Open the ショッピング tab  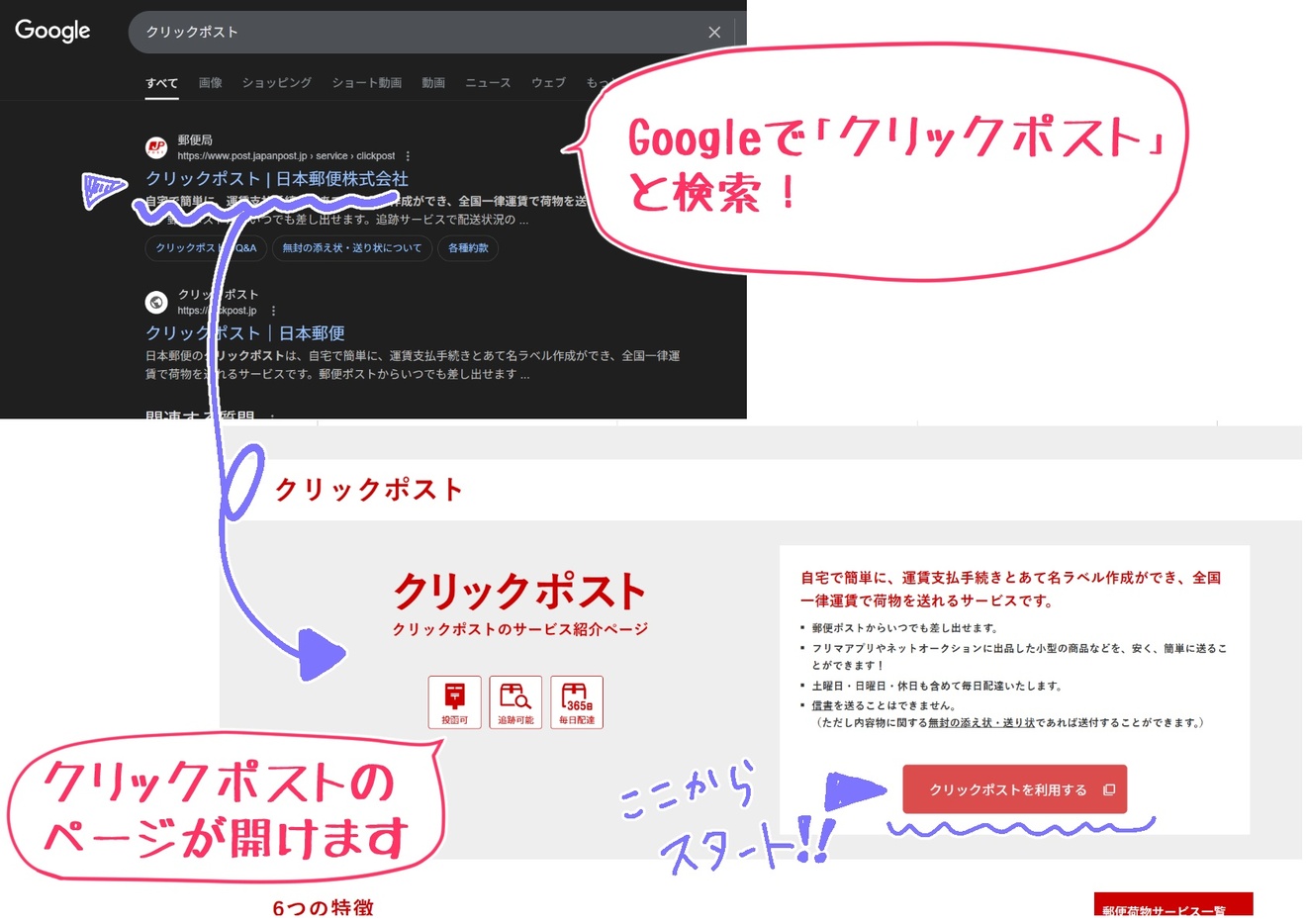[x=277, y=83]
